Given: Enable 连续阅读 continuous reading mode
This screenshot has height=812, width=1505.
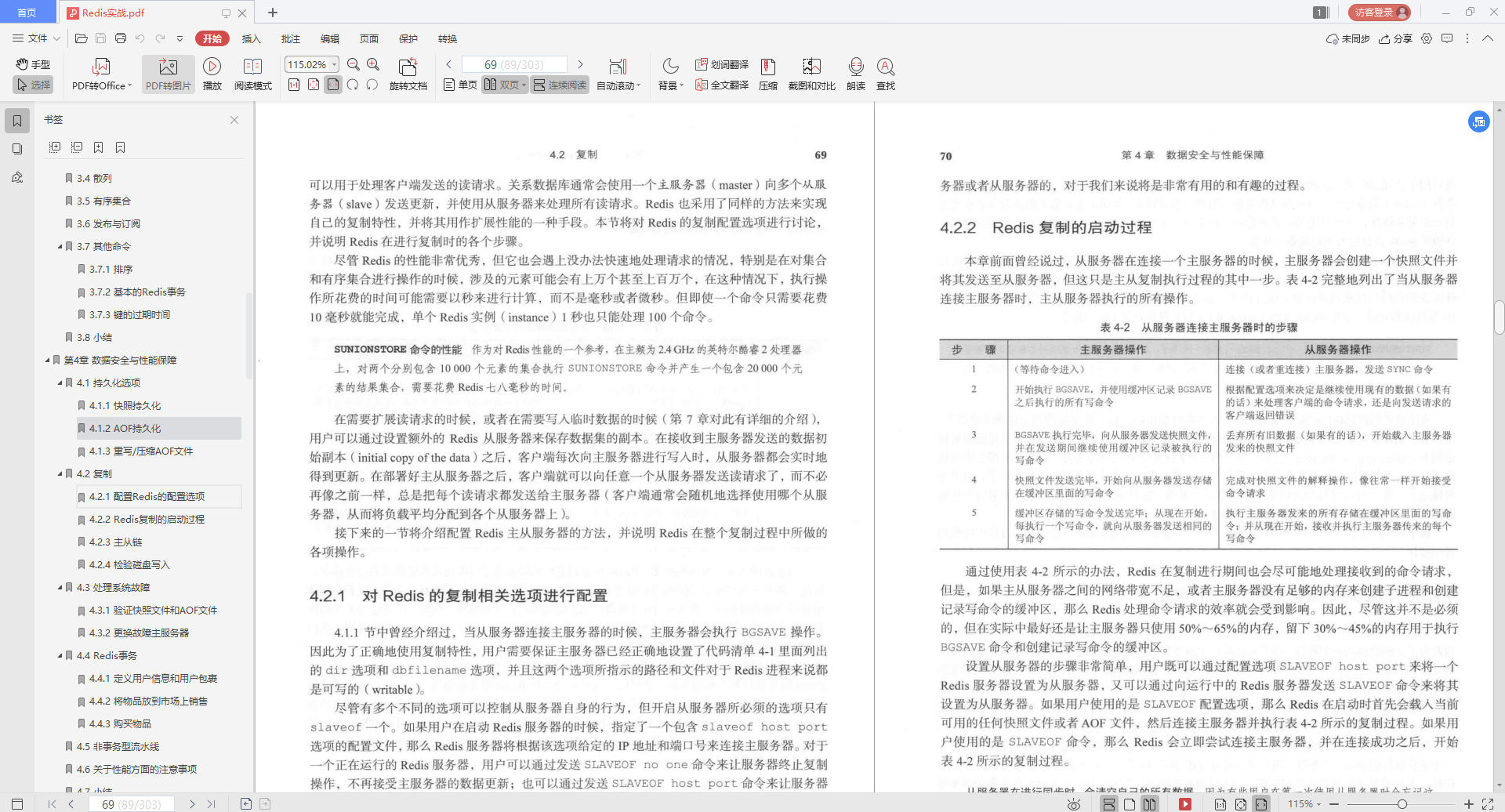Looking at the screenshot, I should pos(559,85).
